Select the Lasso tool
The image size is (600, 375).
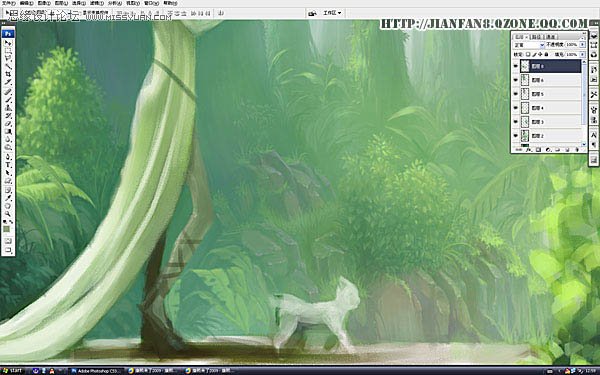[x=8, y=58]
